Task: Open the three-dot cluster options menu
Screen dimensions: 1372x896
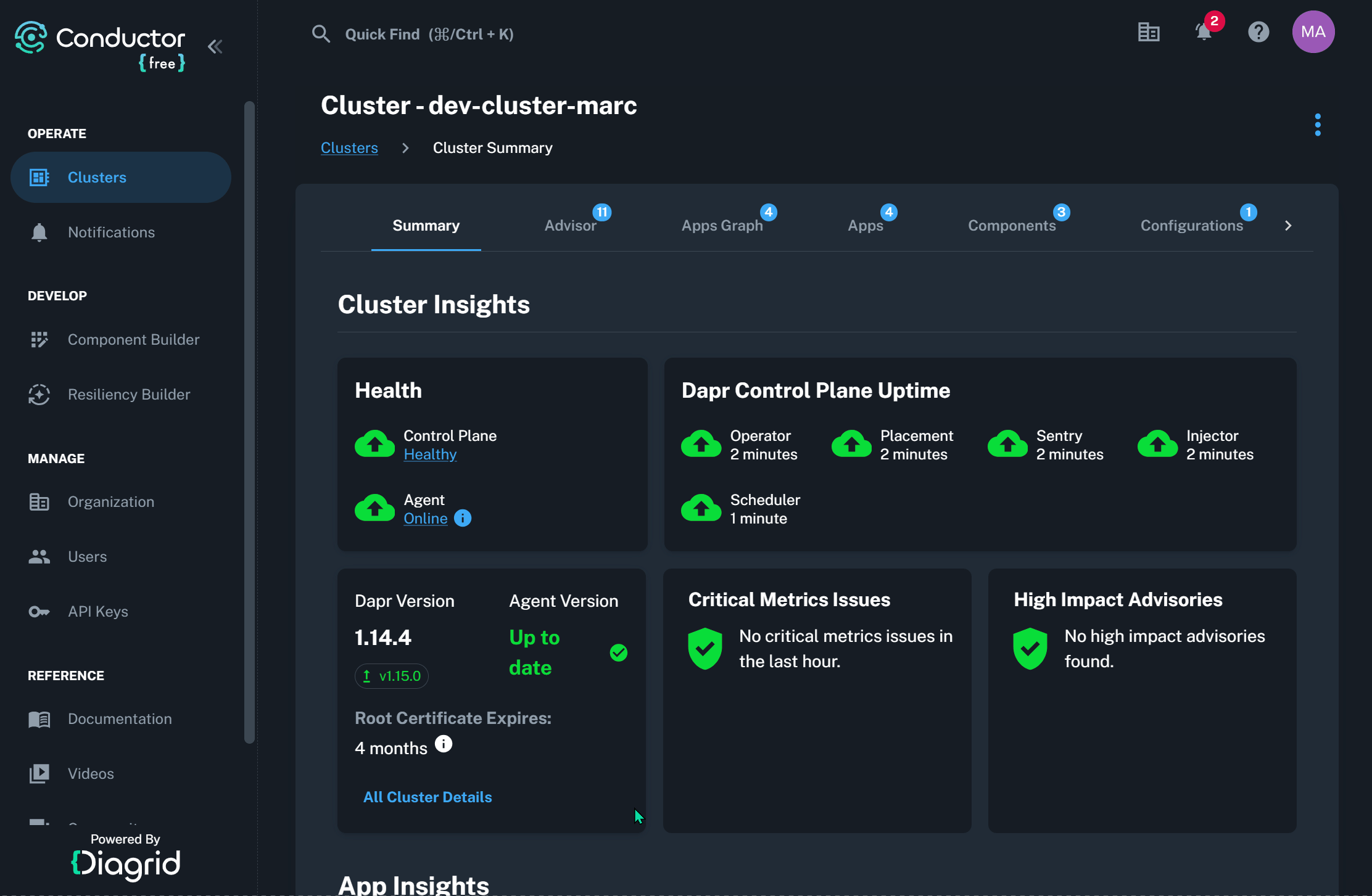Action: click(x=1317, y=125)
